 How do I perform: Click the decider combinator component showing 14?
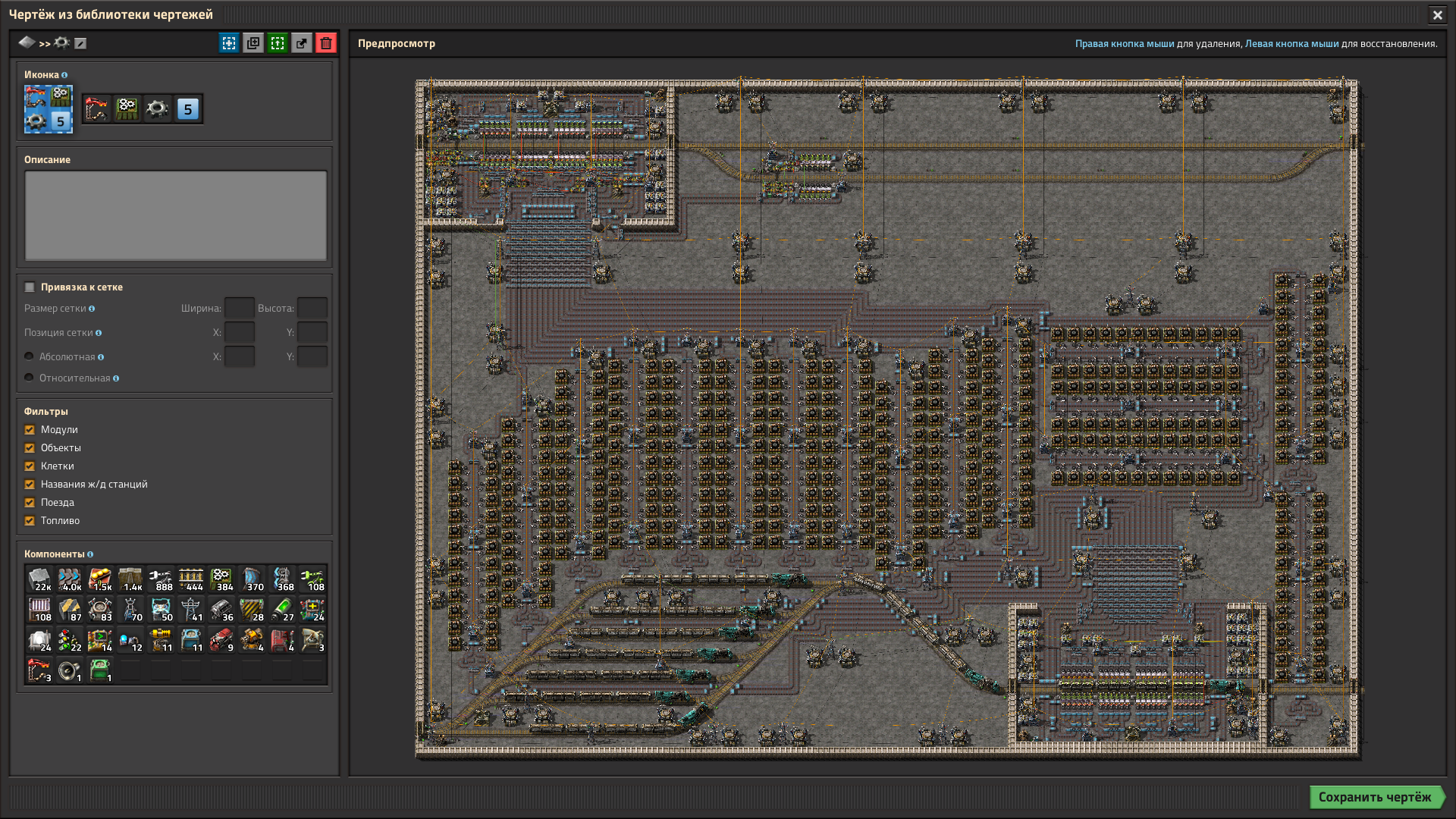pyautogui.click(x=100, y=640)
